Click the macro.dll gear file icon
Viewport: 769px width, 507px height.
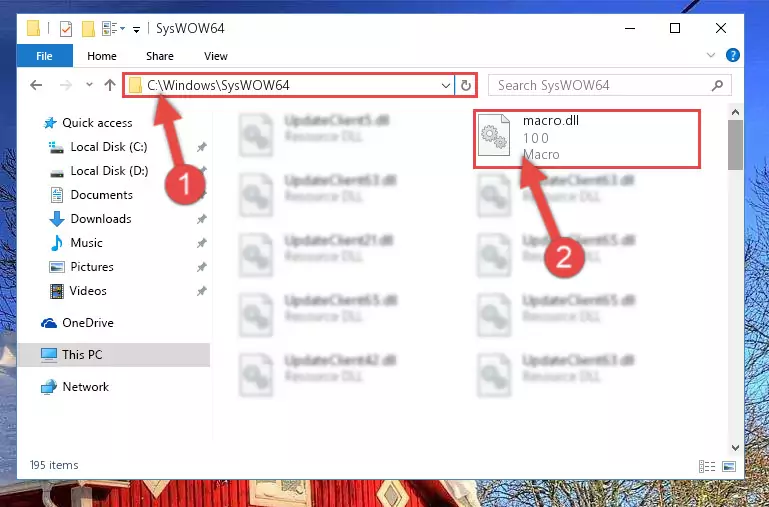point(494,135)
